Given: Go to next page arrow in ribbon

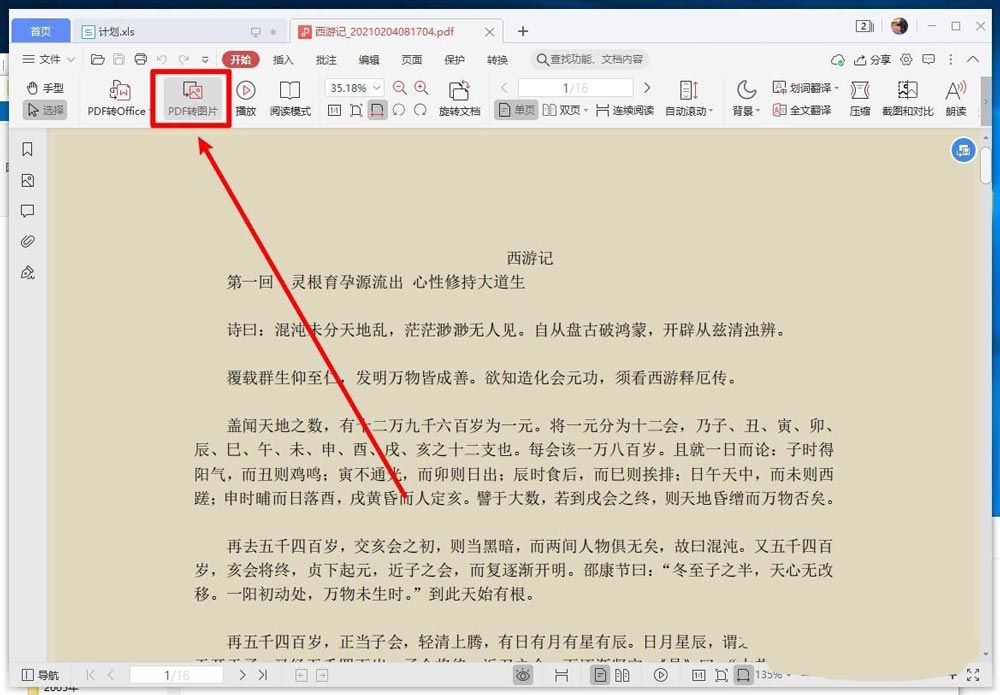Looking at the screenshot, I should pyautogui.click(x=647, y=87).
